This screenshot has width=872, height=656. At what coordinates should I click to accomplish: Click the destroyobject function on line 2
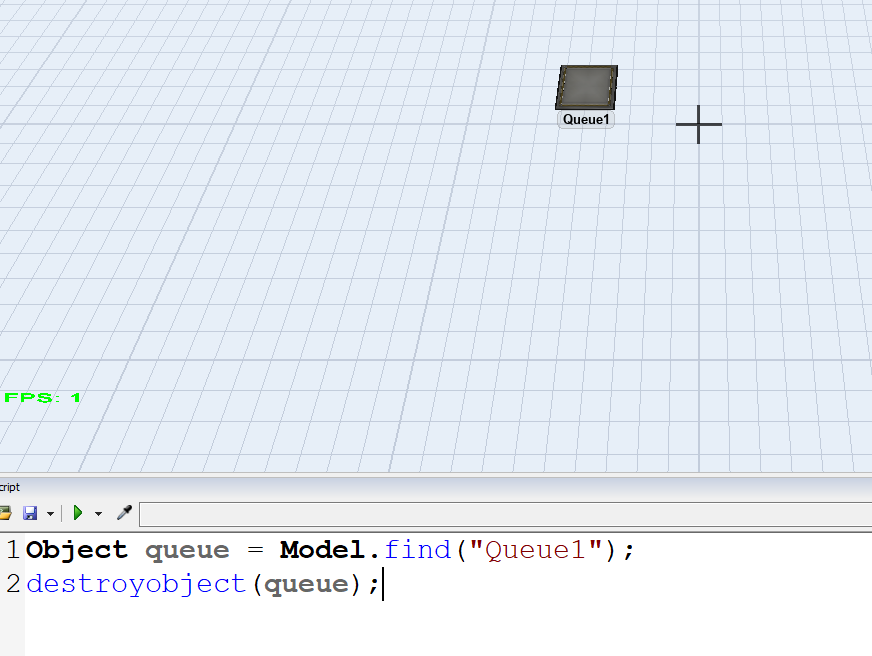coord(136,584)
